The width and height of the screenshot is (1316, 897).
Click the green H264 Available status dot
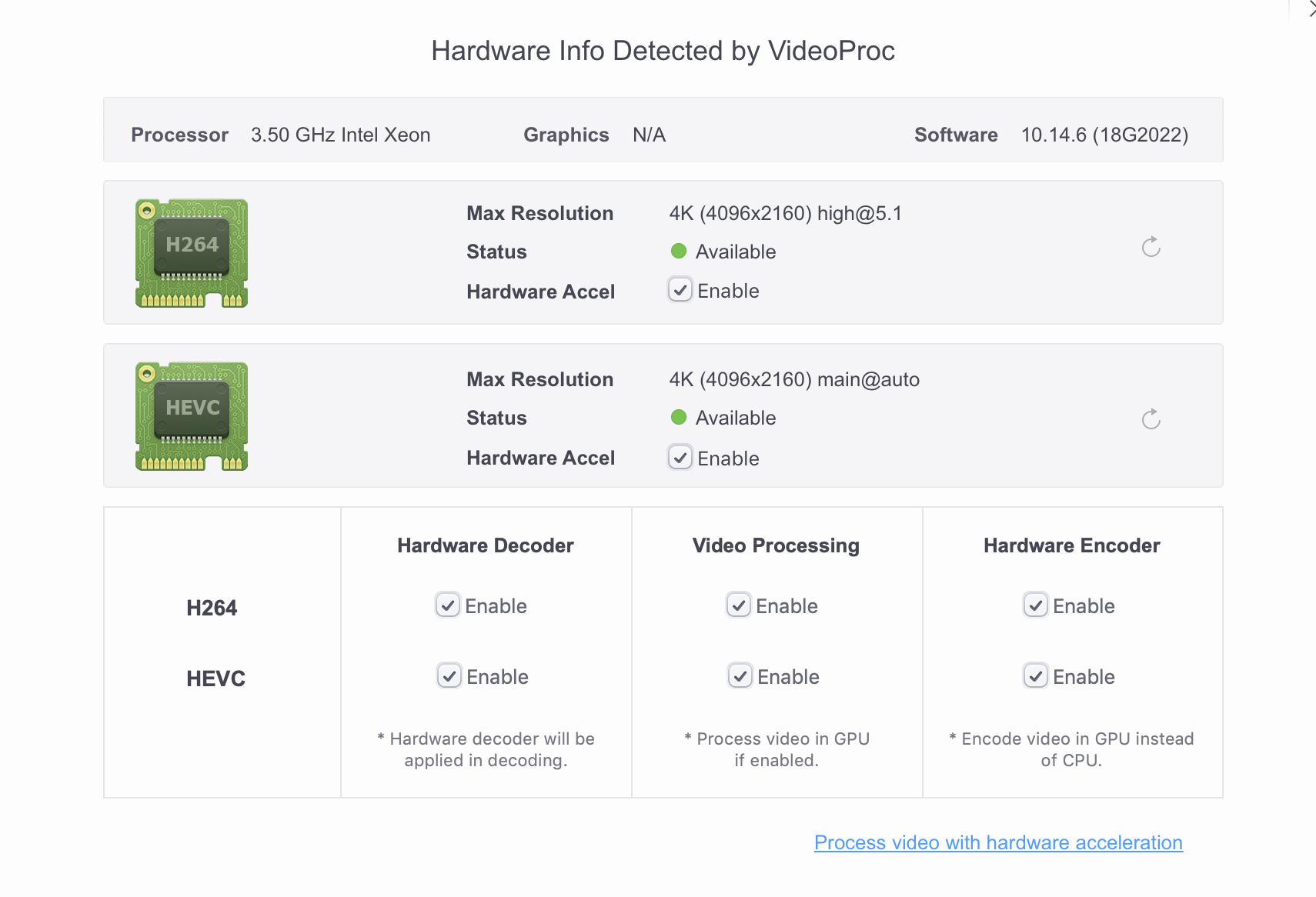click(679, 251)
